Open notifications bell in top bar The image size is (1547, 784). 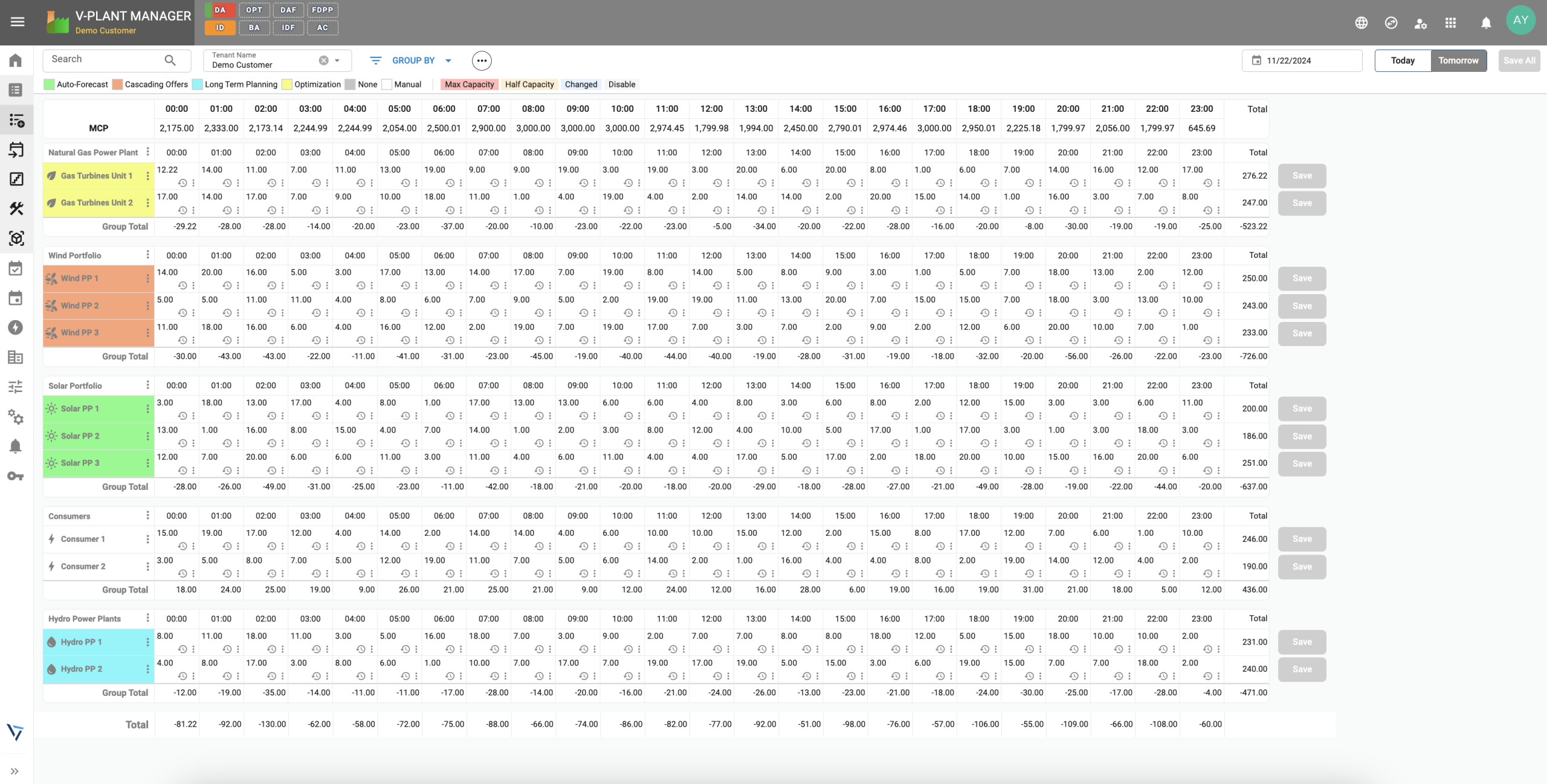[x=1486, y=23]
